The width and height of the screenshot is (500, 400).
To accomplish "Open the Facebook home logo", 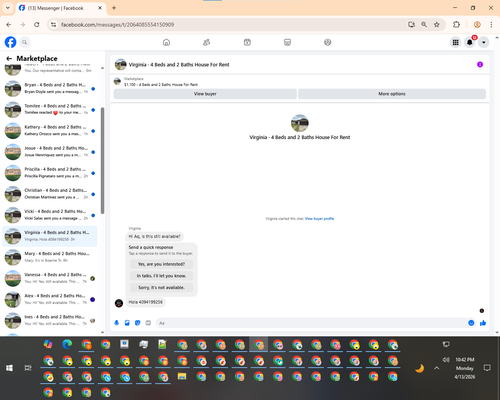I will coord(10,42).
